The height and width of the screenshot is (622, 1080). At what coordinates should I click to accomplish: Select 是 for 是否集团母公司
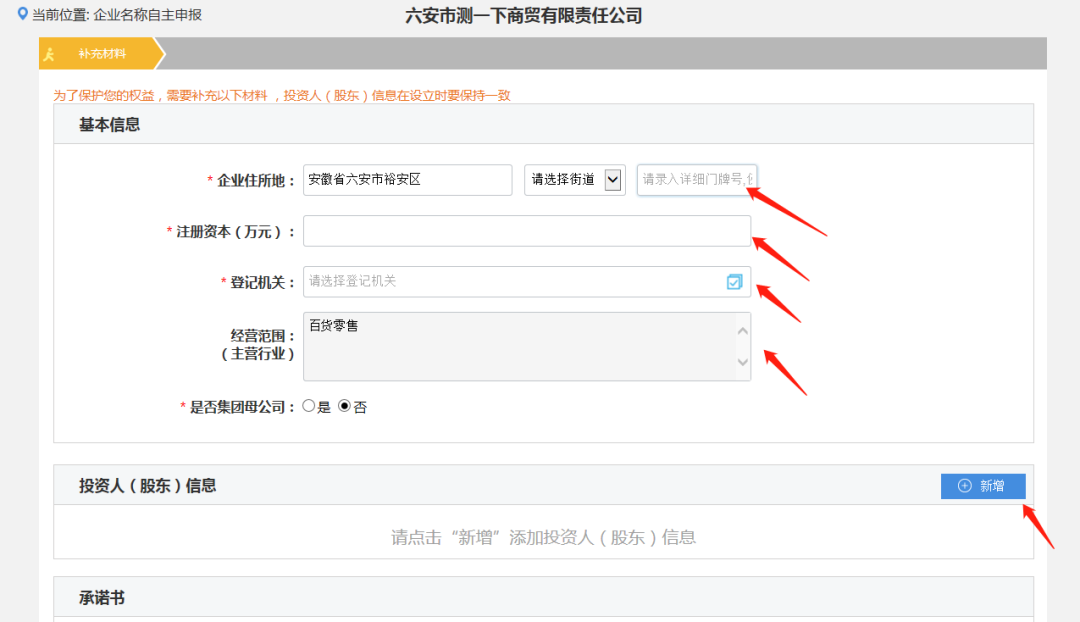pos(309,407)
